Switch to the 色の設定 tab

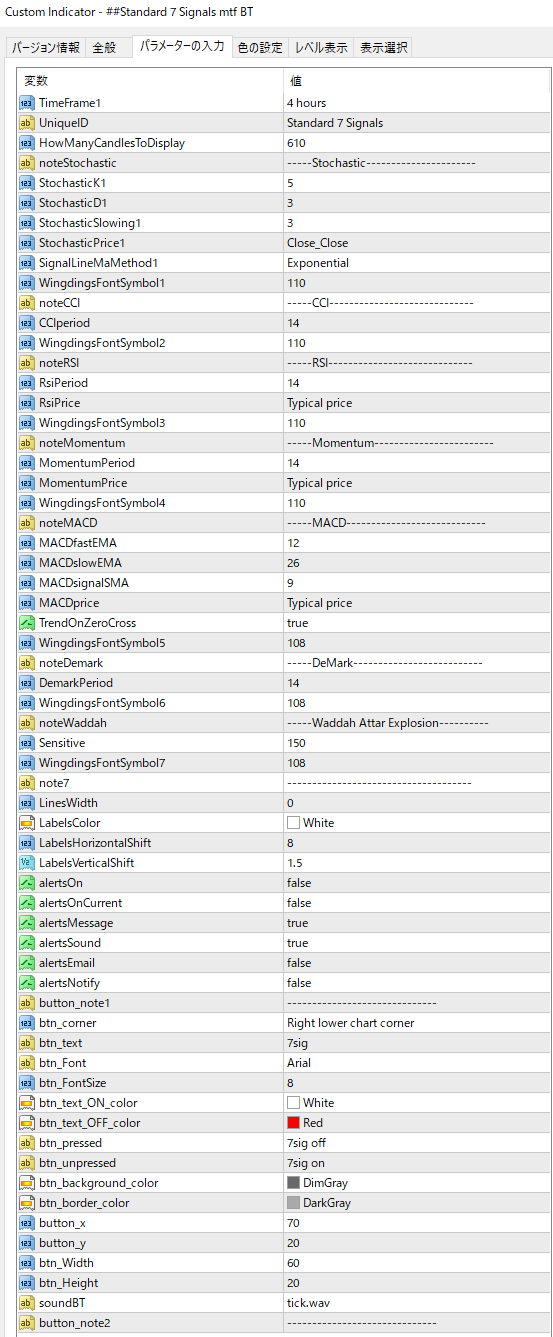click(259, 47)
